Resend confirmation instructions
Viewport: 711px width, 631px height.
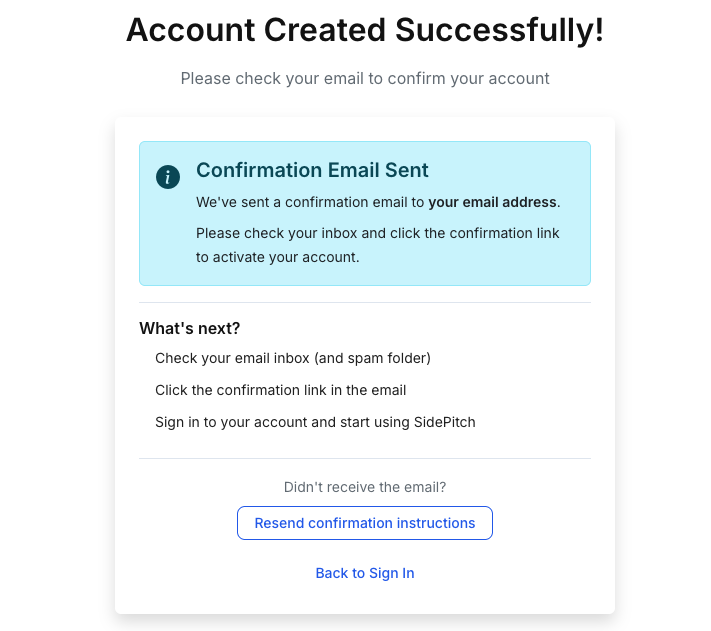pyautogui.click(x=365, y=523)
